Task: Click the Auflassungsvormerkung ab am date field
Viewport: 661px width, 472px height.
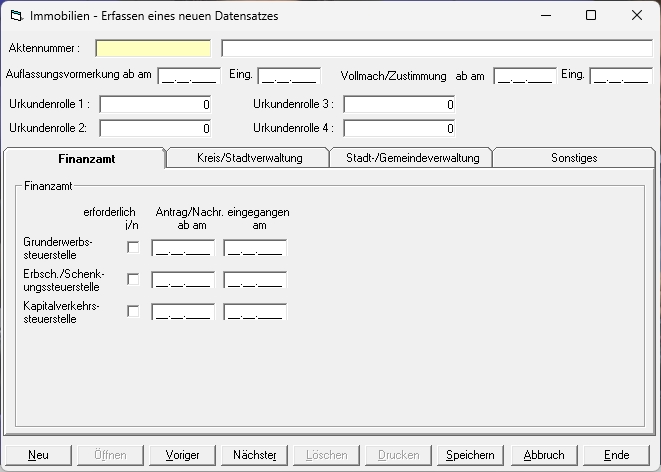Action: coord(188,76)
